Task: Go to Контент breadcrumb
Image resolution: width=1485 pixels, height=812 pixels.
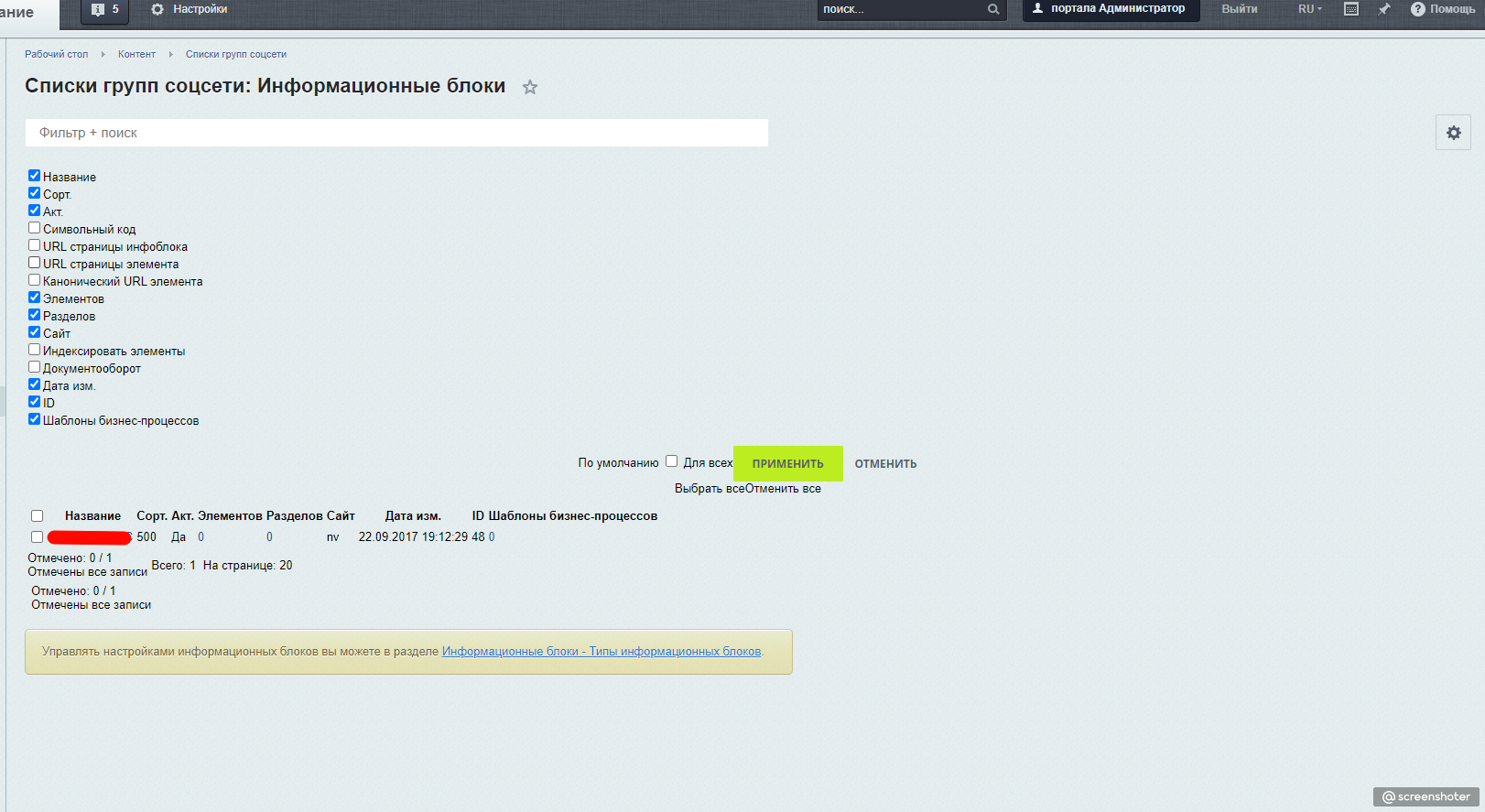Action: (x=136, y=54)
